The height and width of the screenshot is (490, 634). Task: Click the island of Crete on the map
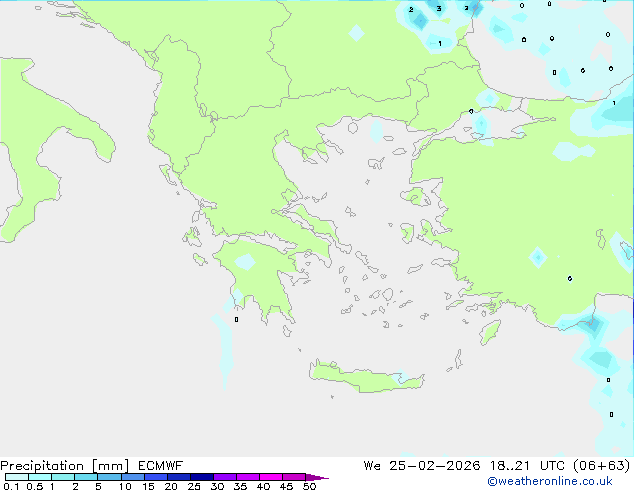click(x=366, y=377)
